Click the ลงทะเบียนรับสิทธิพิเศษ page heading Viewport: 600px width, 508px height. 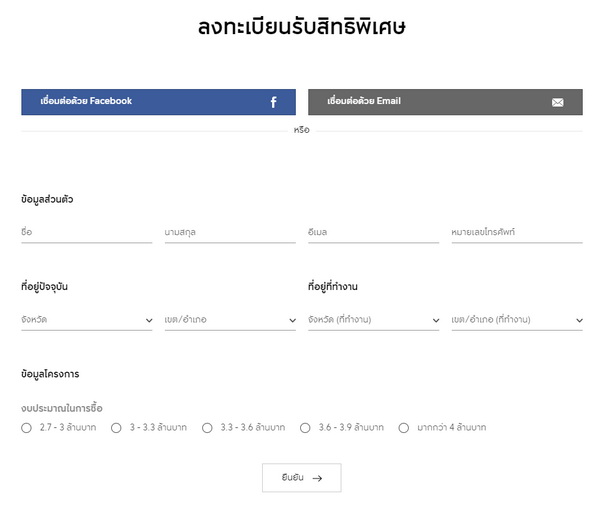[301, 28]
